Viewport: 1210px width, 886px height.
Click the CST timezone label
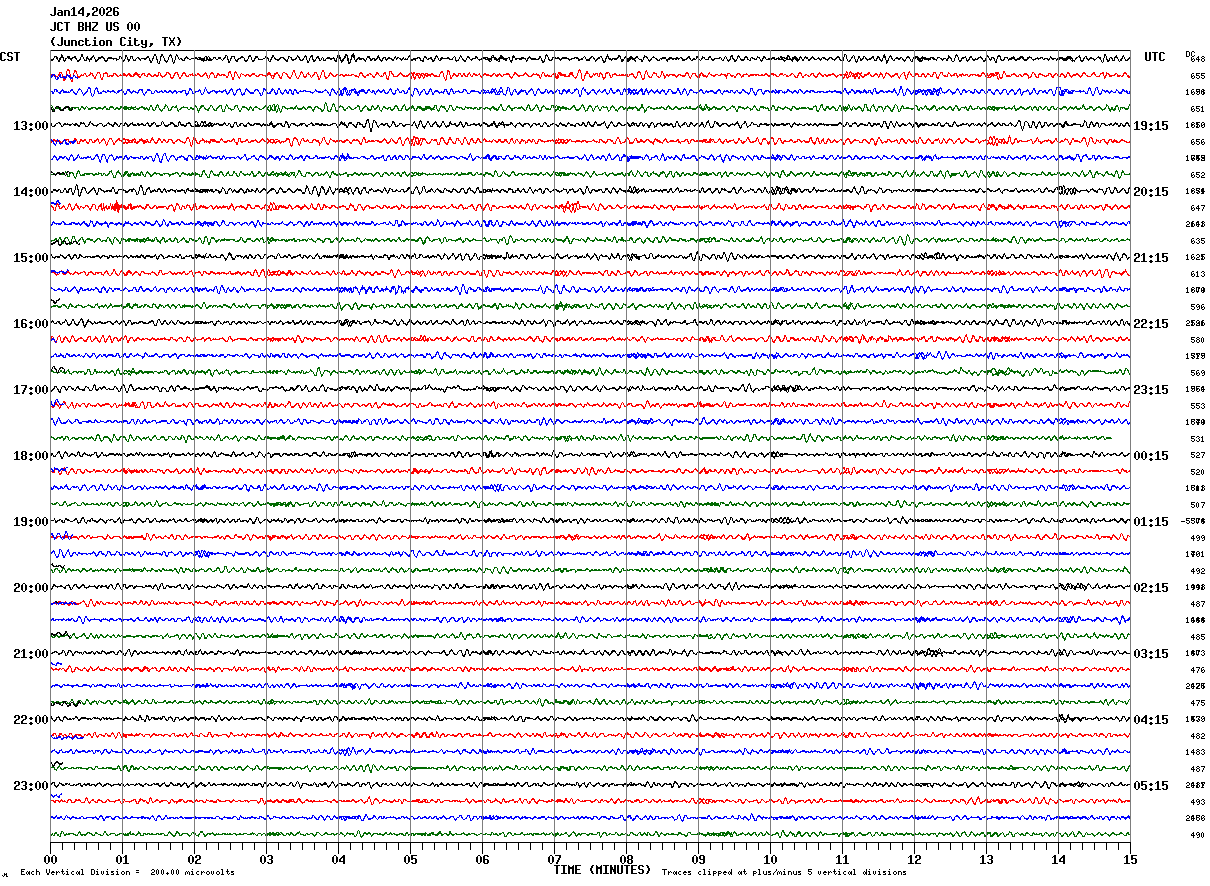pos(10,57)
